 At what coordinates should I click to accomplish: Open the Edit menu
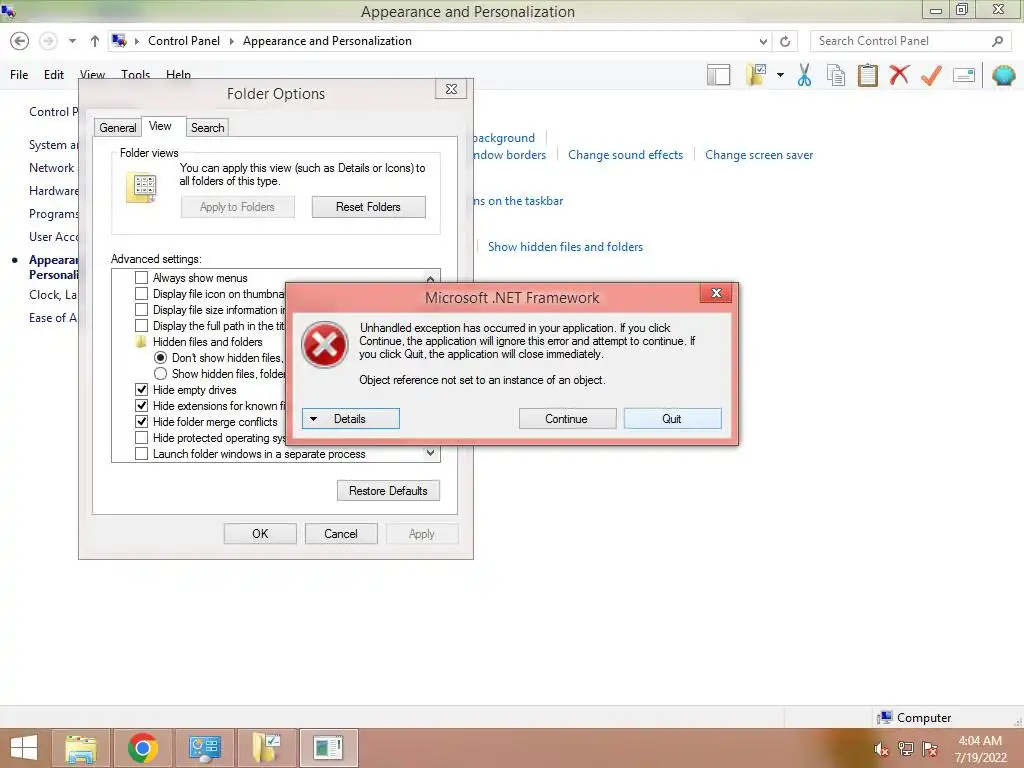[x=54, y=74]
